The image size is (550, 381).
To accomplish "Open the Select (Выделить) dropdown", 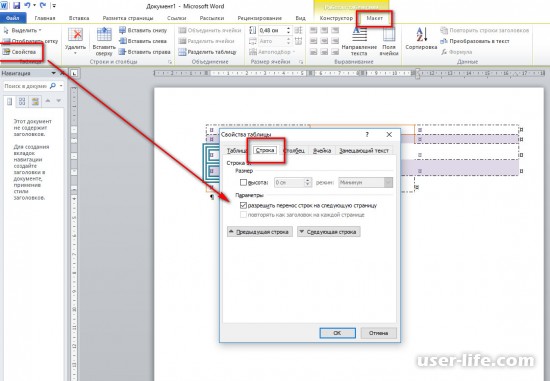I will [23, 30].
